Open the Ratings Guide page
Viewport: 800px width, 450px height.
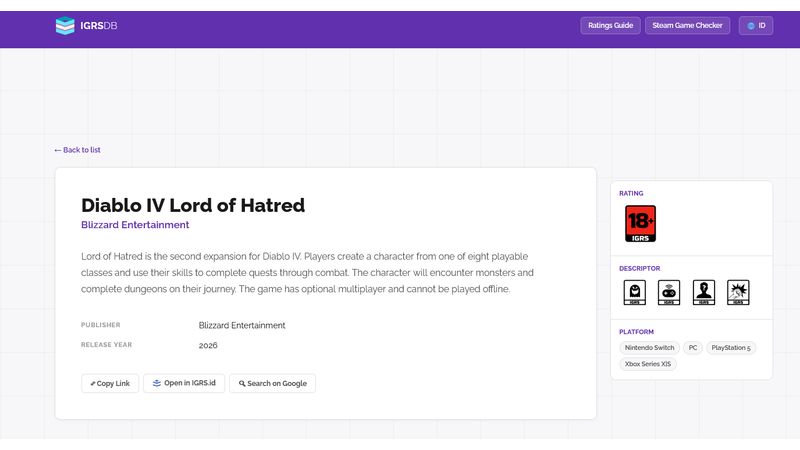tap(610, 26)
